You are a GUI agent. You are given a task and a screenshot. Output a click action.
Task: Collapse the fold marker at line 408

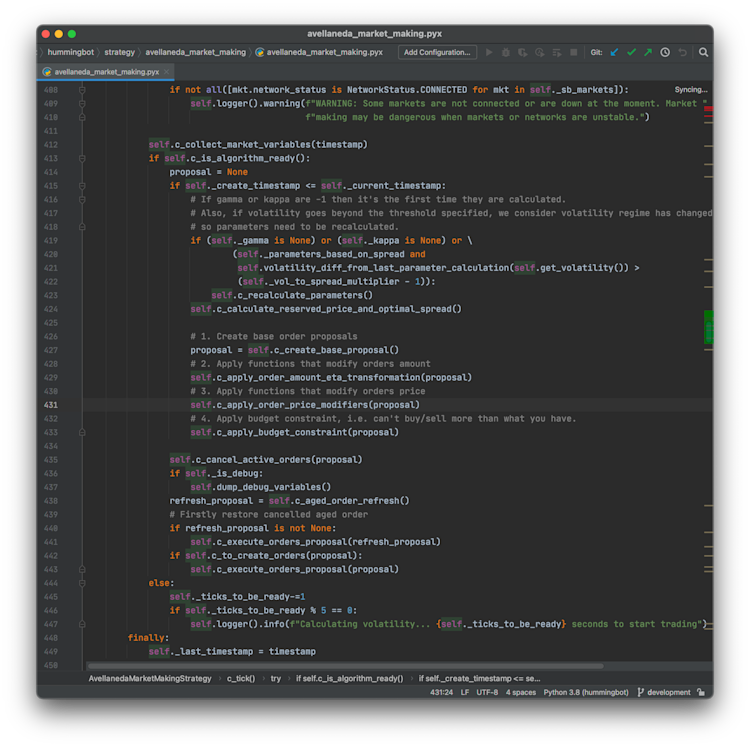tap(82, 90)
